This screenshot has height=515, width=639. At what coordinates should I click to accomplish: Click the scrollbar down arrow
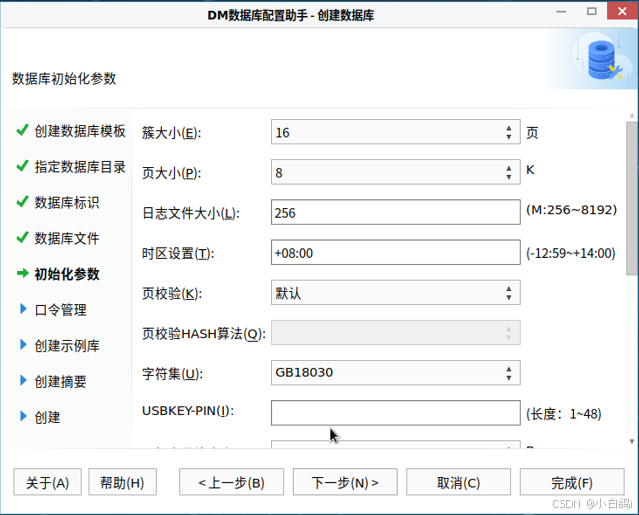tap(632, 442)
